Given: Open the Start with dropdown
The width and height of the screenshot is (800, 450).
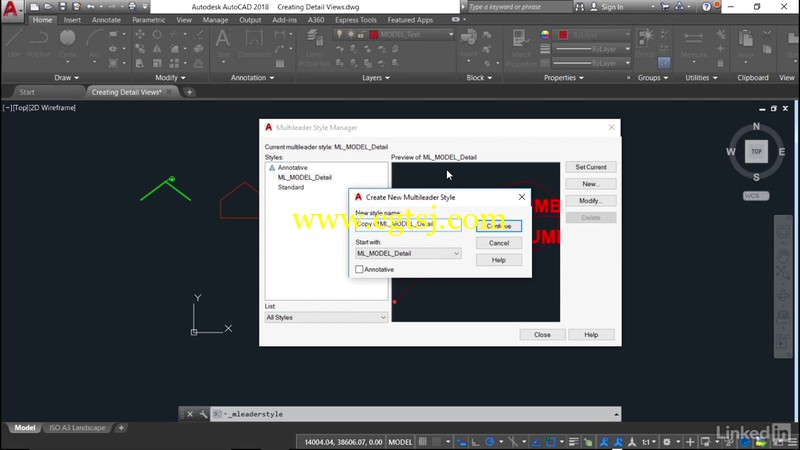Looking at the screenshot, I should click(408, 254).
